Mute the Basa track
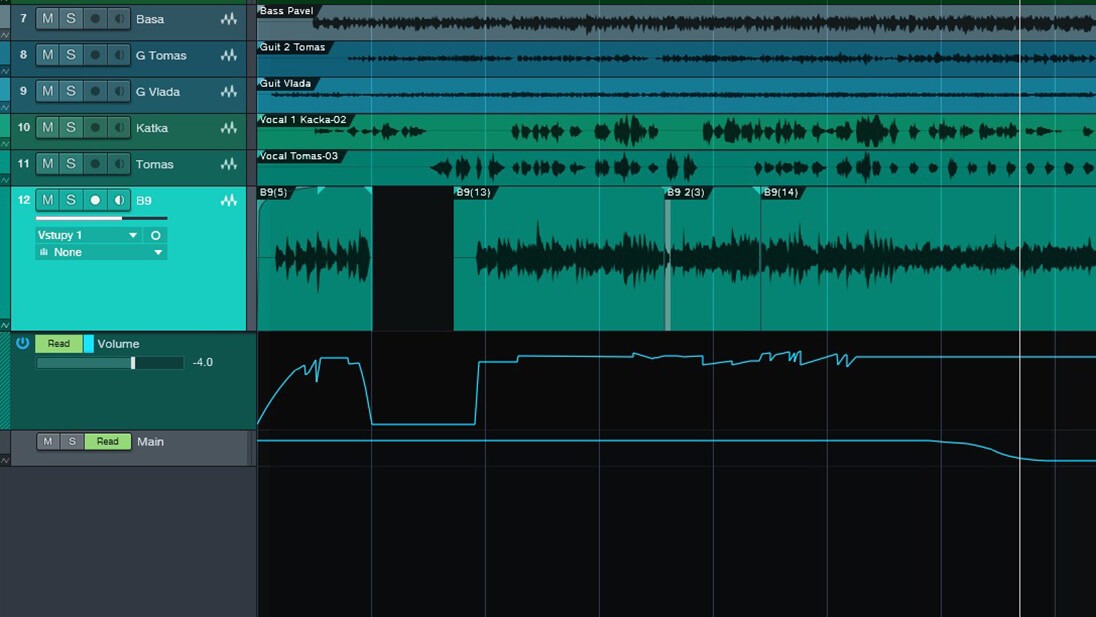1096x617 pixels. click(47, 19)
